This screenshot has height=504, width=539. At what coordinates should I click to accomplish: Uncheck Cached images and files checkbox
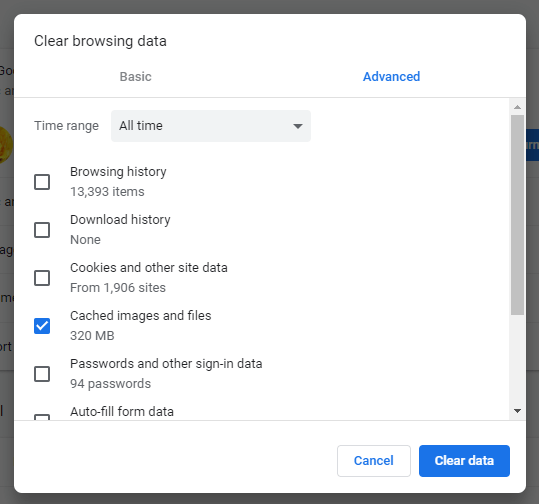pyautogui.click(x=42, y=326)
